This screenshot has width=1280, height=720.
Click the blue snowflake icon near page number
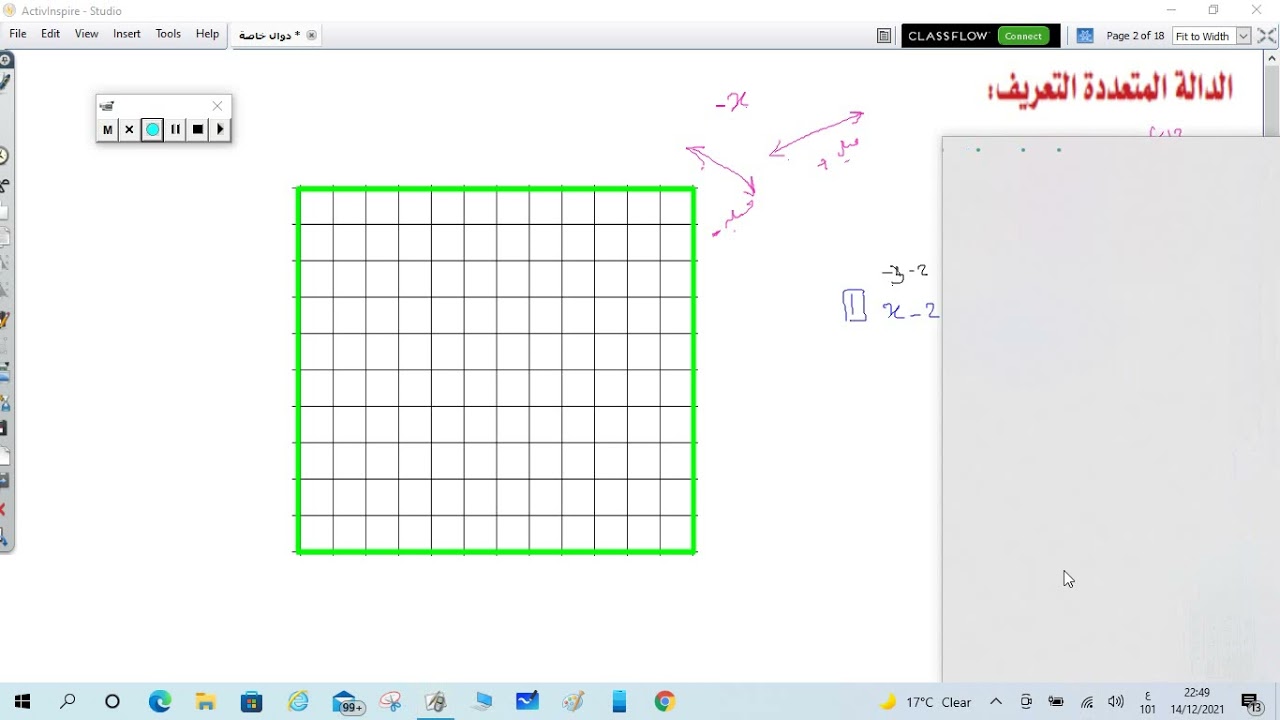coord(1085,36)
